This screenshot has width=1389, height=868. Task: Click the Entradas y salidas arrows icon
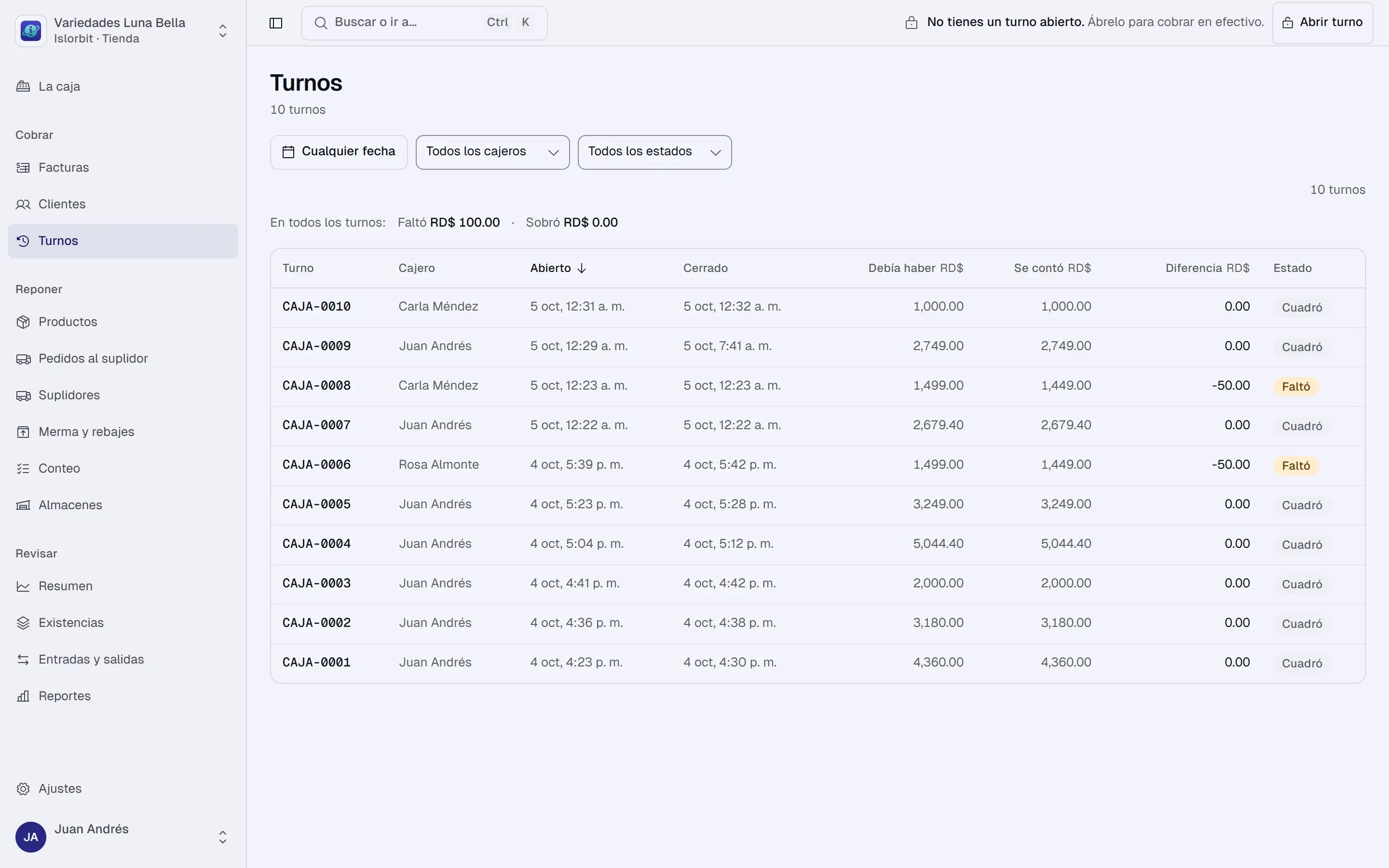click(23, 660)
